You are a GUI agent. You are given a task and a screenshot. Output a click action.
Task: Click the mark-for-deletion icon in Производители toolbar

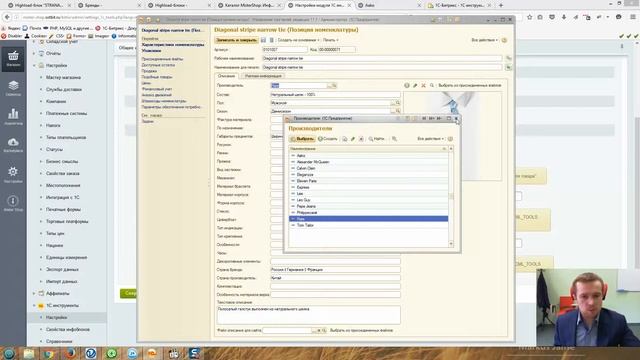[361, 139]
